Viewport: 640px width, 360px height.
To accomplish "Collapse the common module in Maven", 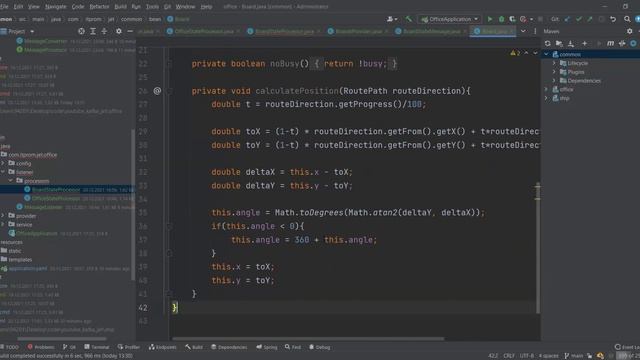I will [x=546, y=54].
